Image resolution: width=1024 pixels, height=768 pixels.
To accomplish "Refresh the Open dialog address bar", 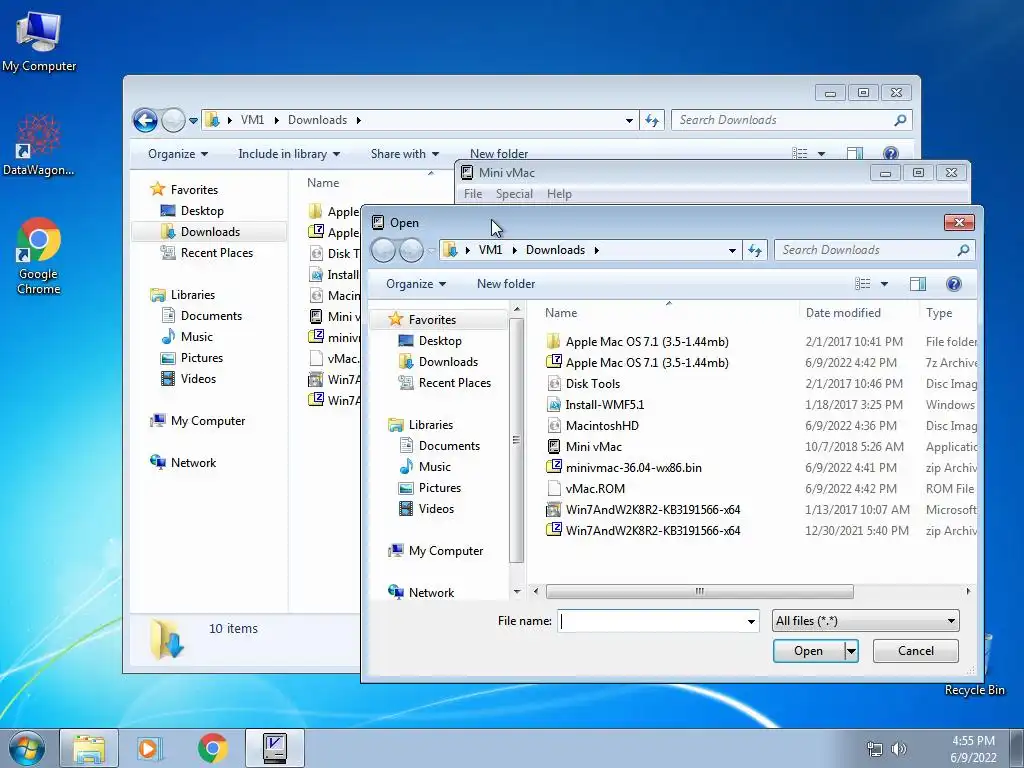I will pyautogui.click(x=755, y=250).
